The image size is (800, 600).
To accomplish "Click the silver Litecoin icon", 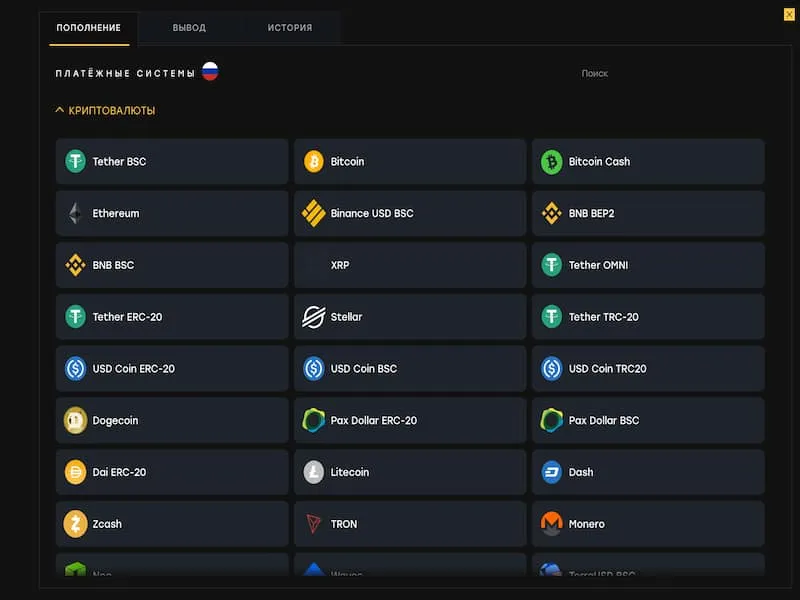I will coord(314,472).
